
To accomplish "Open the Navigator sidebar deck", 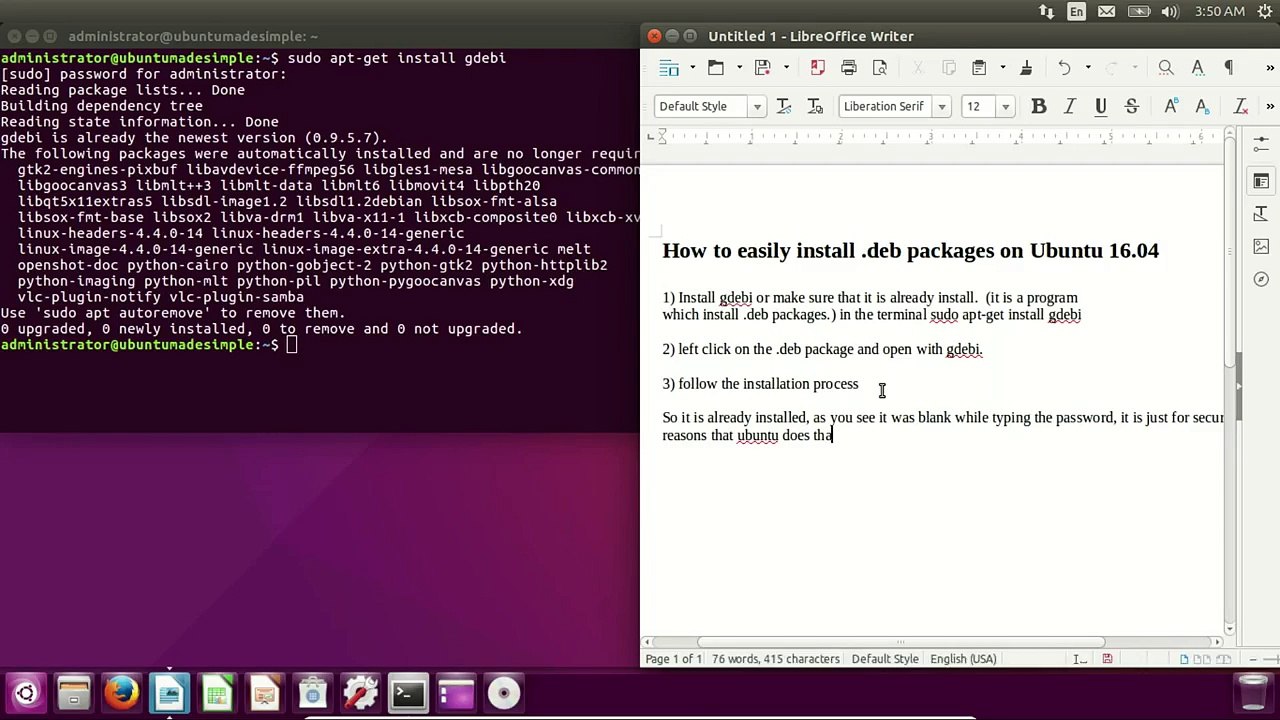I will 1261,280.
